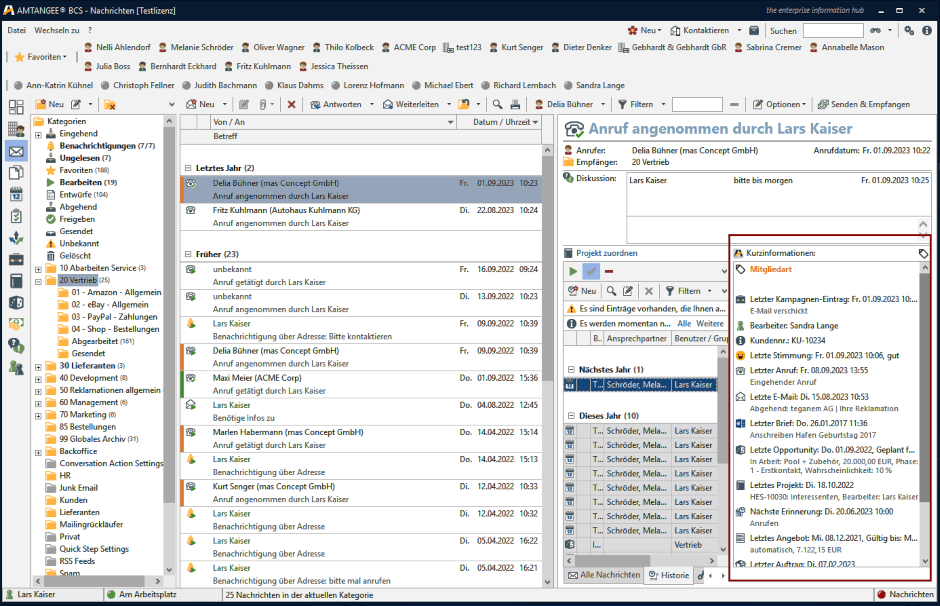Open the Nachrichten envelope module in the sidebar
Viewport: 940px width, 606px height.
(x=16, y=151)
